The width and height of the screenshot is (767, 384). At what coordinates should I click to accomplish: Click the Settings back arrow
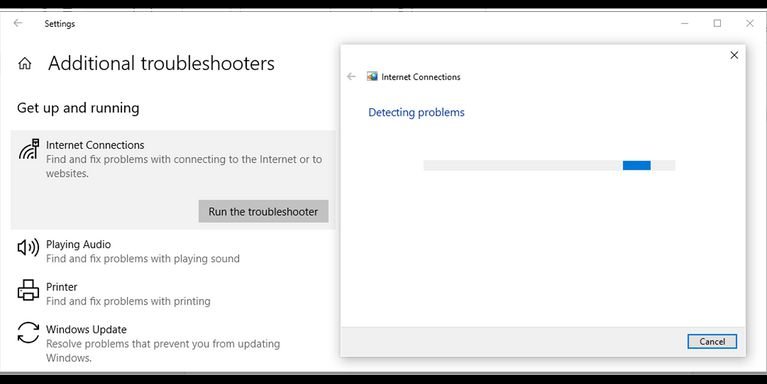pyautogui.click(x=18, y=23)
